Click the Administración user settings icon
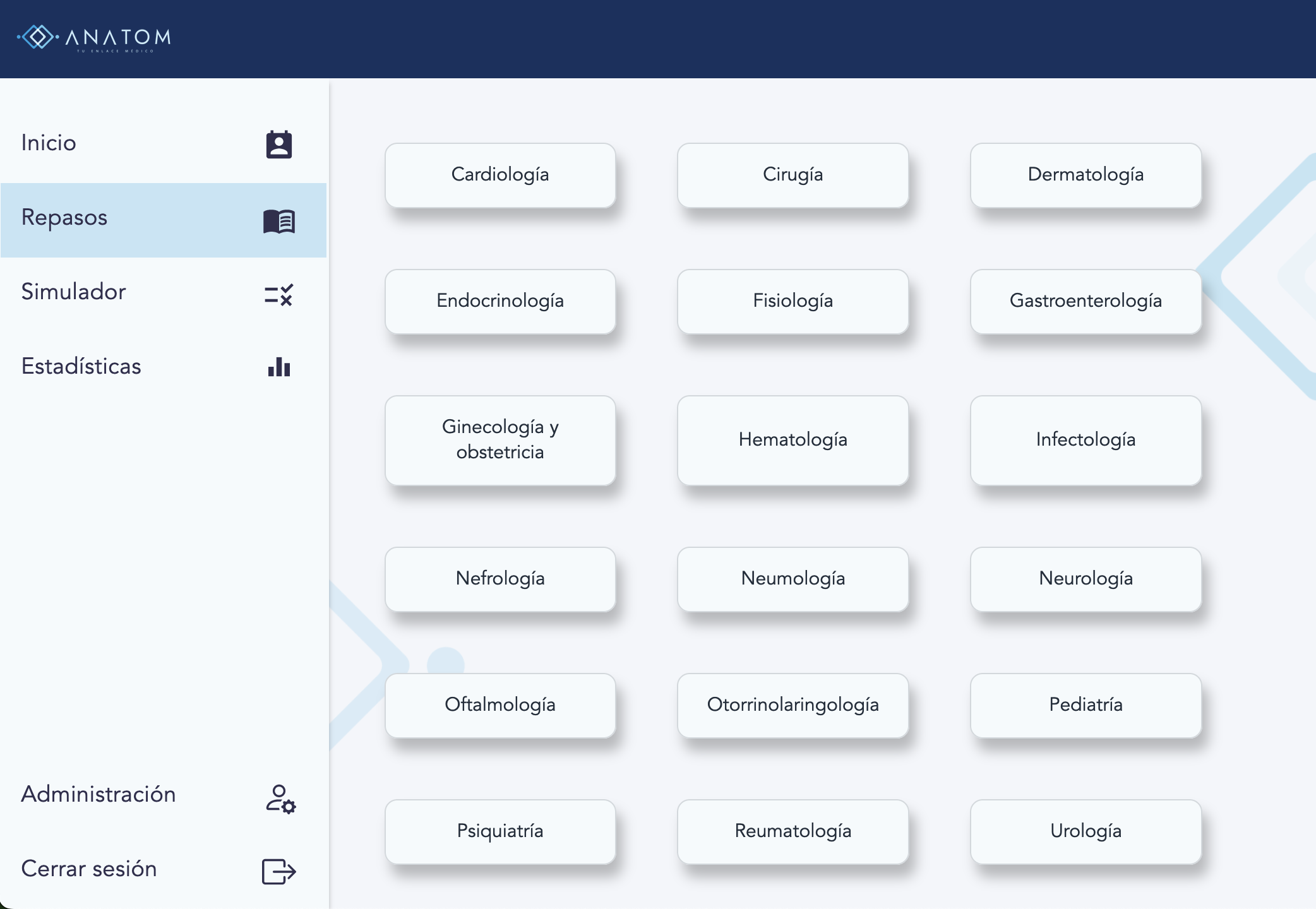Image resolution: width=1316 pixels, height=909 pixels. tap(280, 799)
